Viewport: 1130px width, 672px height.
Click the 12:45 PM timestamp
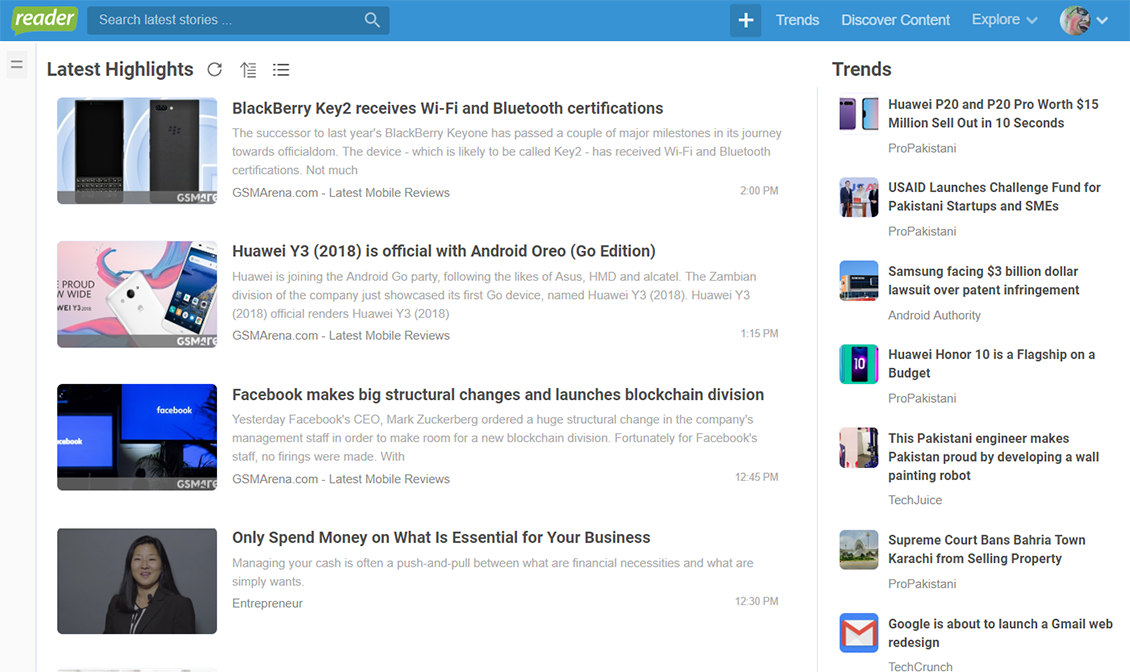757,477
